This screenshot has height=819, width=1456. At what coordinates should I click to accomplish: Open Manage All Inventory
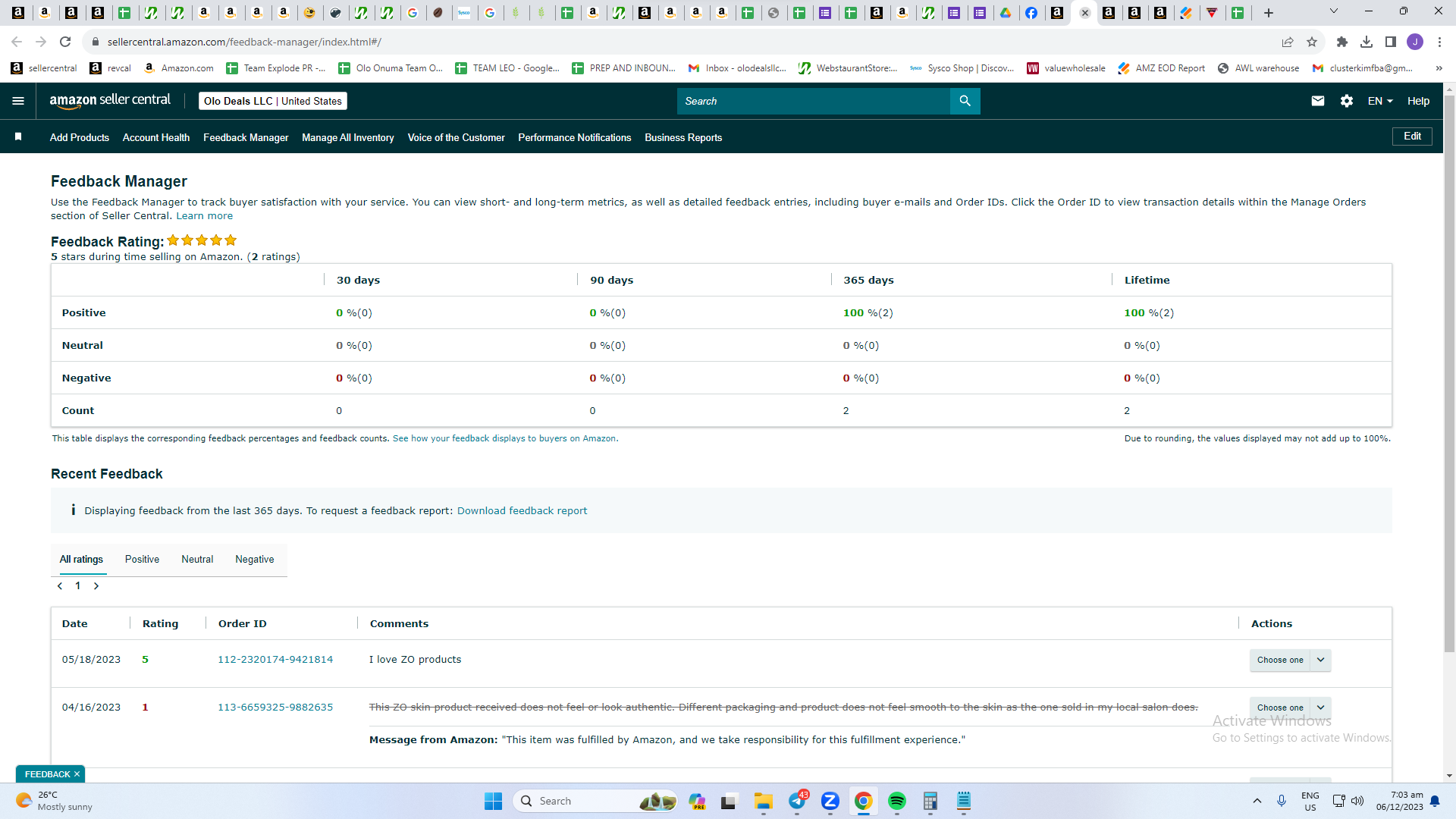(348, 137)
